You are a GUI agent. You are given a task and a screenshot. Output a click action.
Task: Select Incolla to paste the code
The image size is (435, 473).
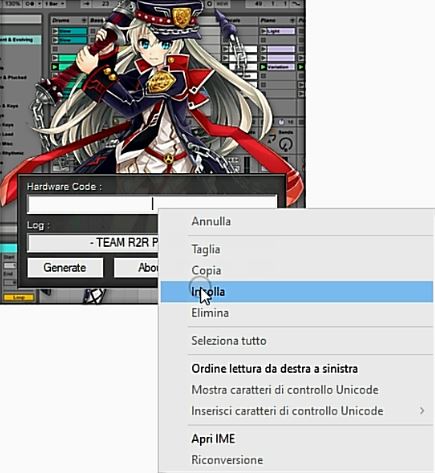[x=297, y=292]
